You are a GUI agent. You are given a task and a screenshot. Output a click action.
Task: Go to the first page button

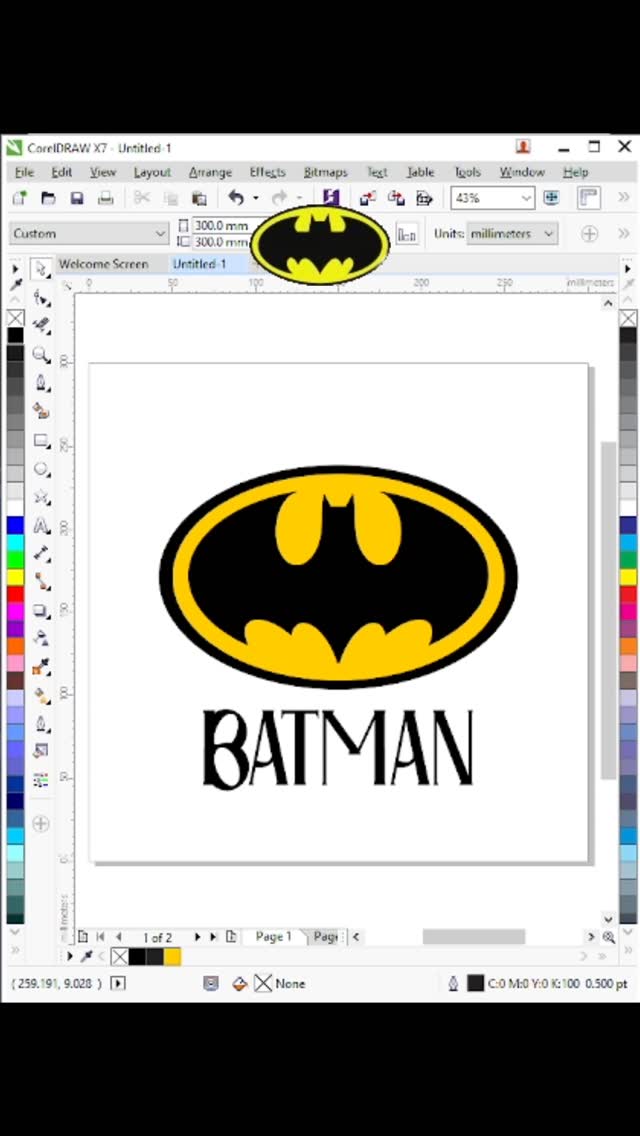coord(100,937)
